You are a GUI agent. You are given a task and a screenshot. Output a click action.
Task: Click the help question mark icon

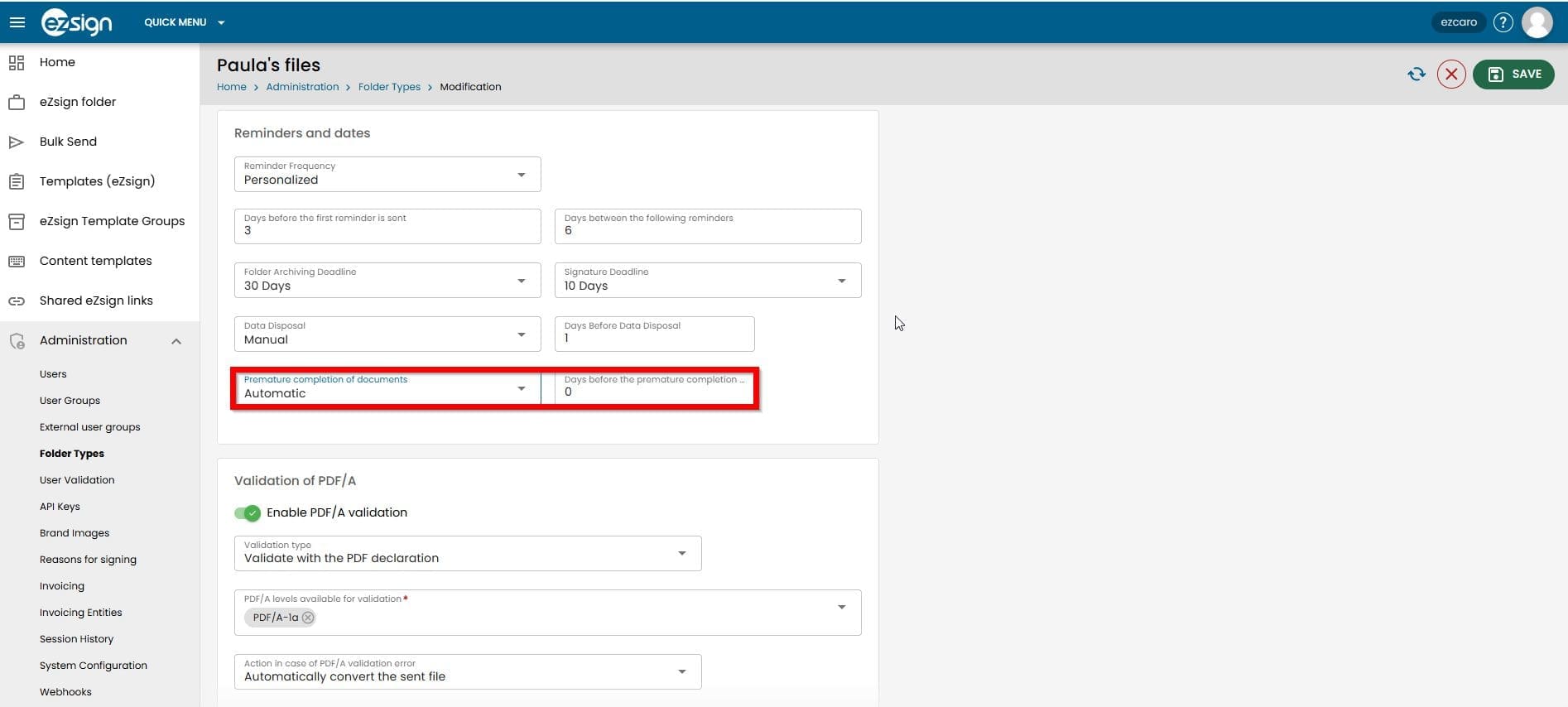click(x=1503, y=22)
